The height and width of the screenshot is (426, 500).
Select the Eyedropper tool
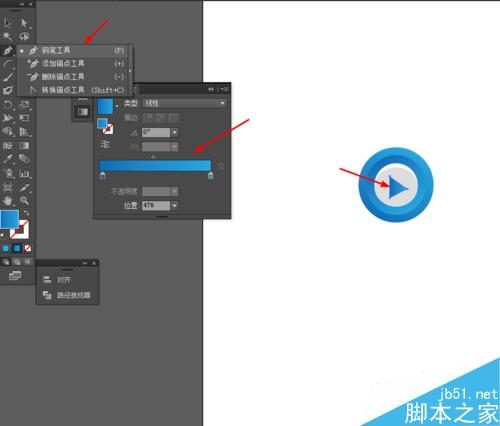(x=8, y=159)
